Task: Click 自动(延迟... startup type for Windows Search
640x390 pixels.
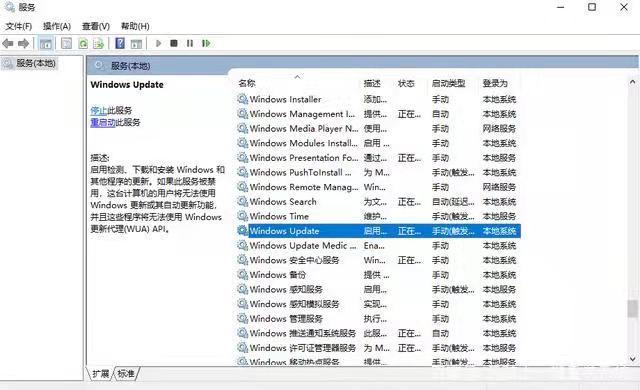Action: (x=453, y=202)
